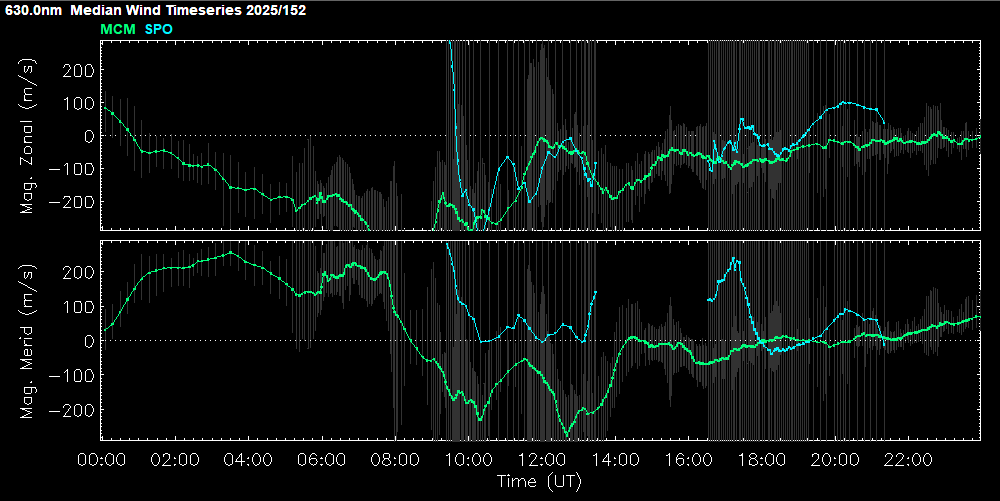Image resolution: width=1000 pixels, height=501 pixels.
Task: Click the 0 label on zonal axis
Action: point(89,136)
